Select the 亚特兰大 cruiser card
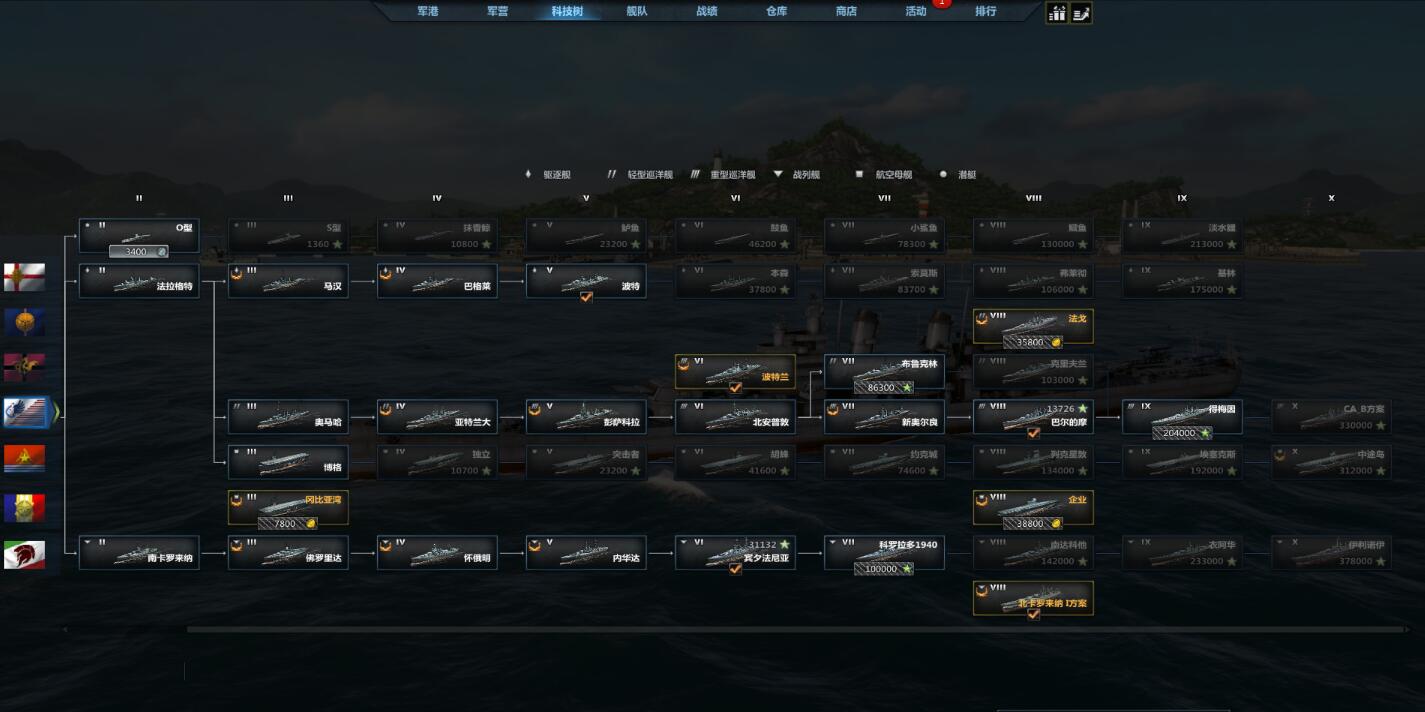This screenshot has width=1425, height=712. [437, 417]
